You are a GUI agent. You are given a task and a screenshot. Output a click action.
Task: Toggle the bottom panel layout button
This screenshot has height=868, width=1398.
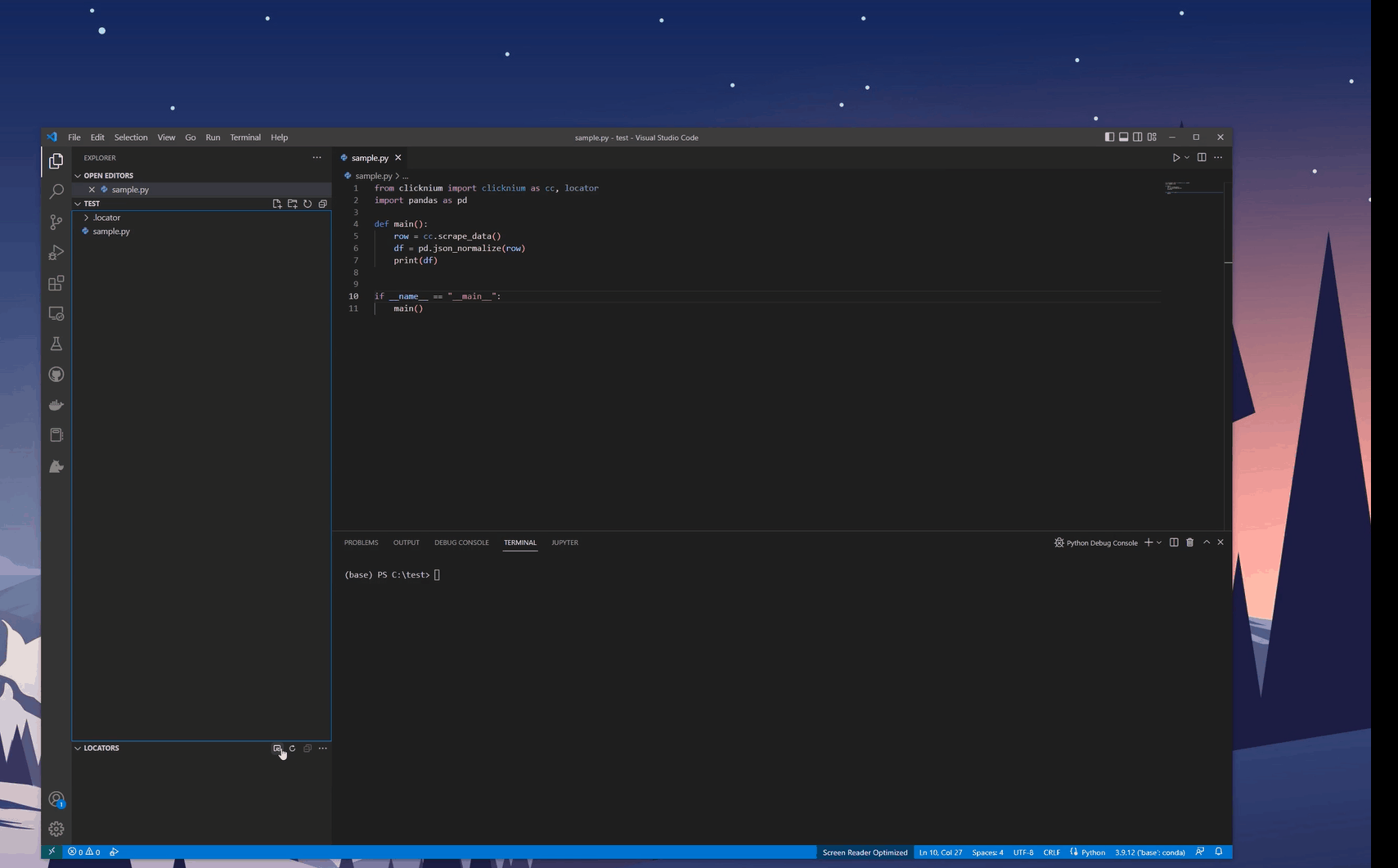coord(1123,137)
